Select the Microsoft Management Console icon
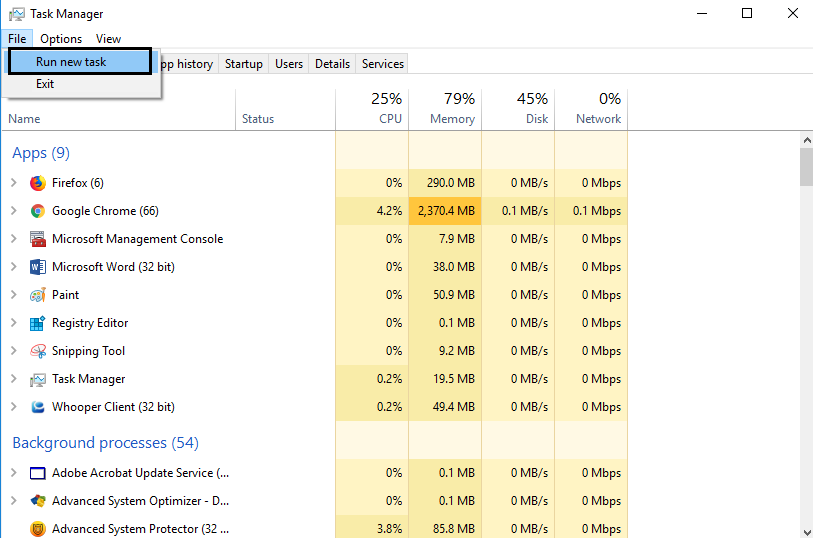This screenshot has width=813, height=538. [x=38, y=239]
